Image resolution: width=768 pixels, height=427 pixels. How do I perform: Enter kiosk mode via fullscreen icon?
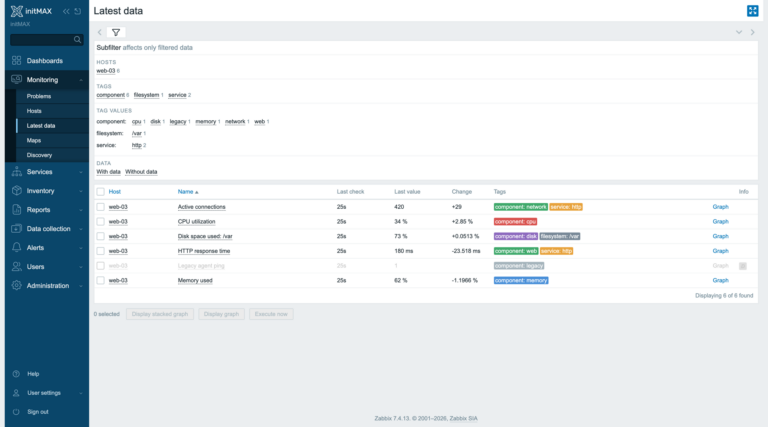click(x=752, y=11)
